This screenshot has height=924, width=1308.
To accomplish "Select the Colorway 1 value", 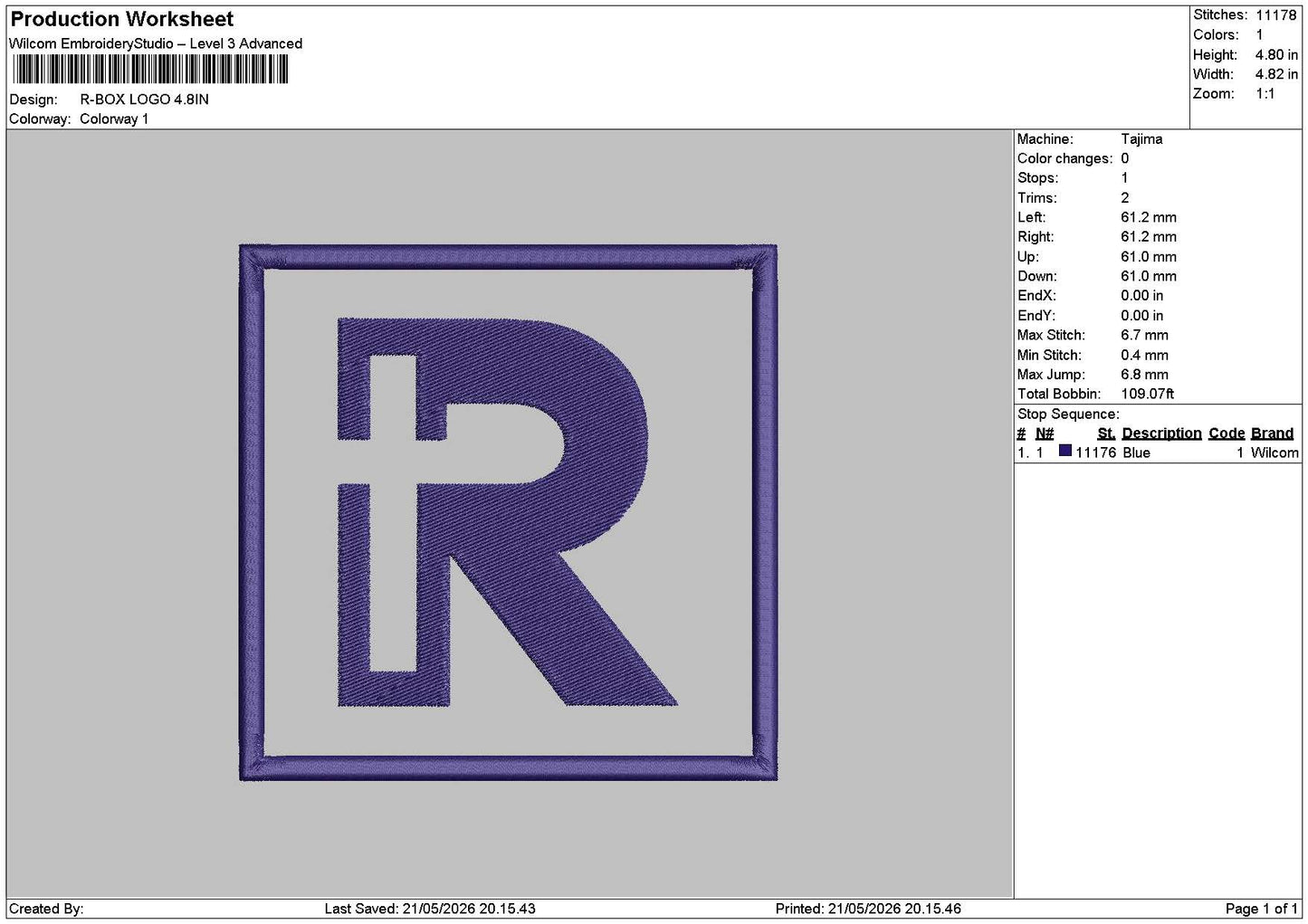I will click(x=114, y=119).
